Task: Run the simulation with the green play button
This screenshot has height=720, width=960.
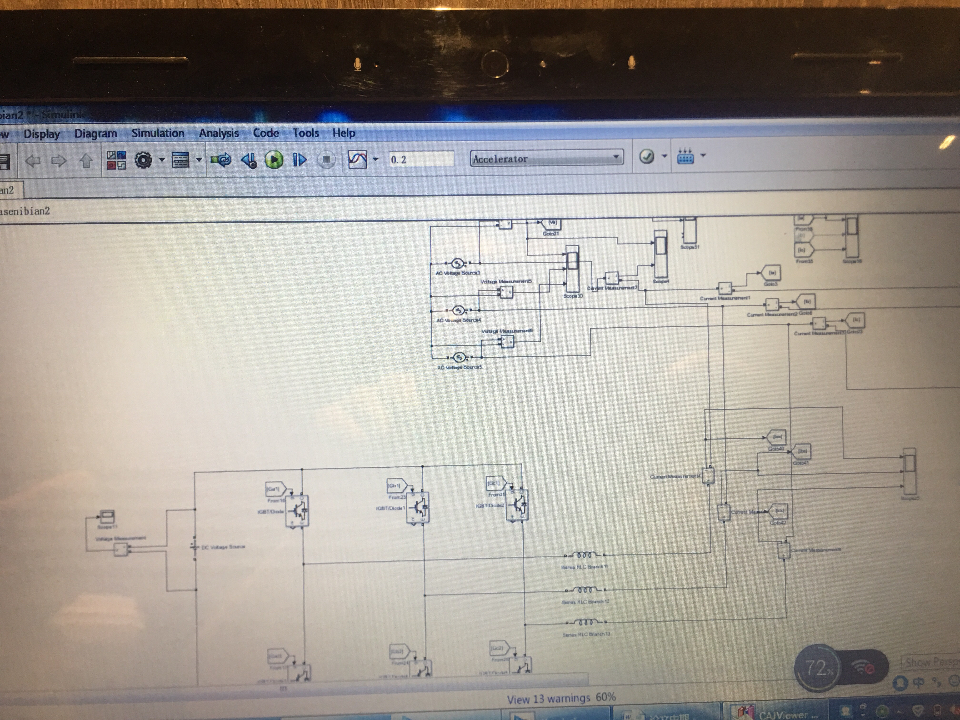Action: click(x=274, y=160)
